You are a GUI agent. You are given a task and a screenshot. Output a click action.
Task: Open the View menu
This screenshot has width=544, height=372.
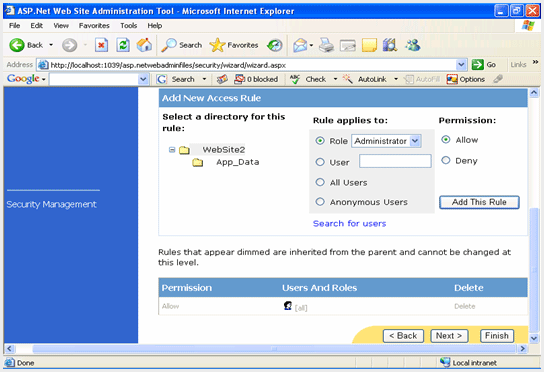pos(61,26)
